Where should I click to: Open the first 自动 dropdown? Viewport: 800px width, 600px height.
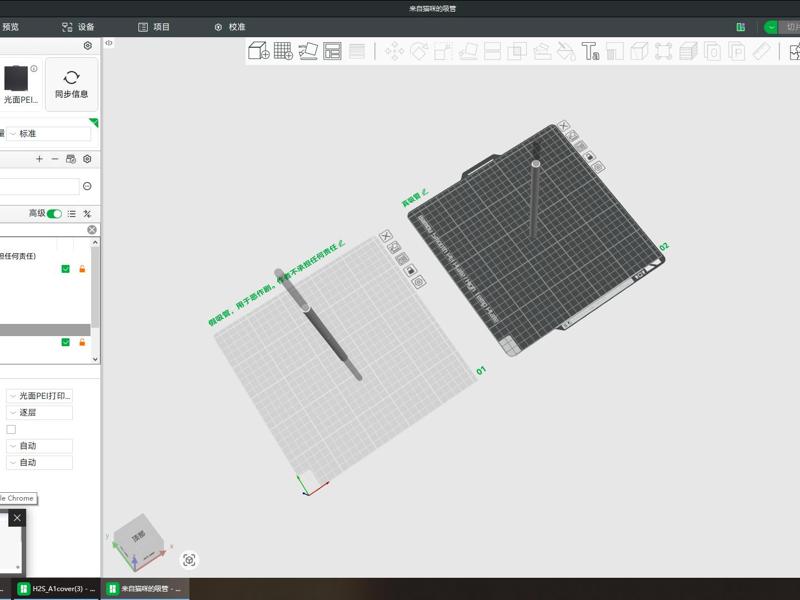pos(39,446)
